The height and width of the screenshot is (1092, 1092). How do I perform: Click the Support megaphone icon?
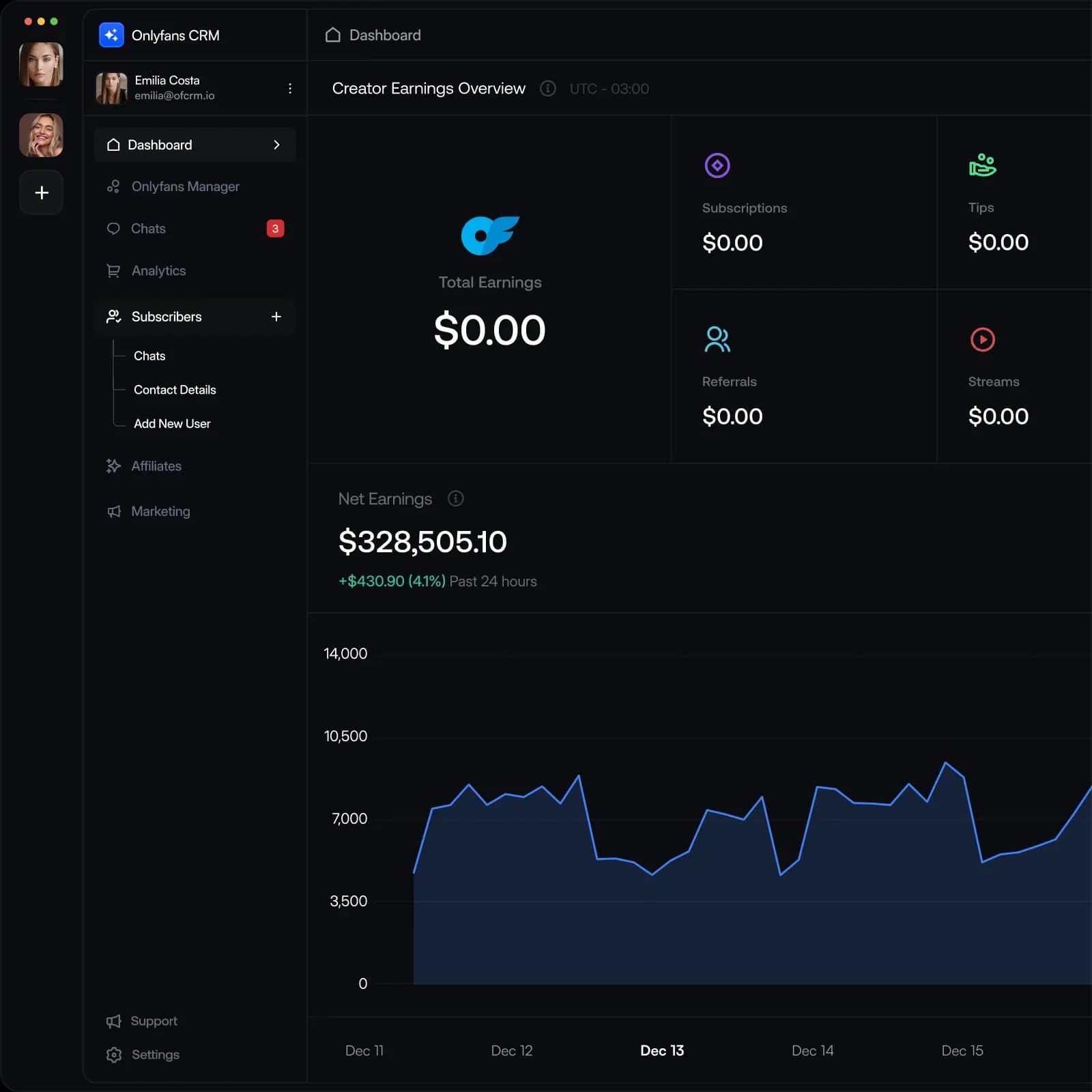click(113, 1021)
